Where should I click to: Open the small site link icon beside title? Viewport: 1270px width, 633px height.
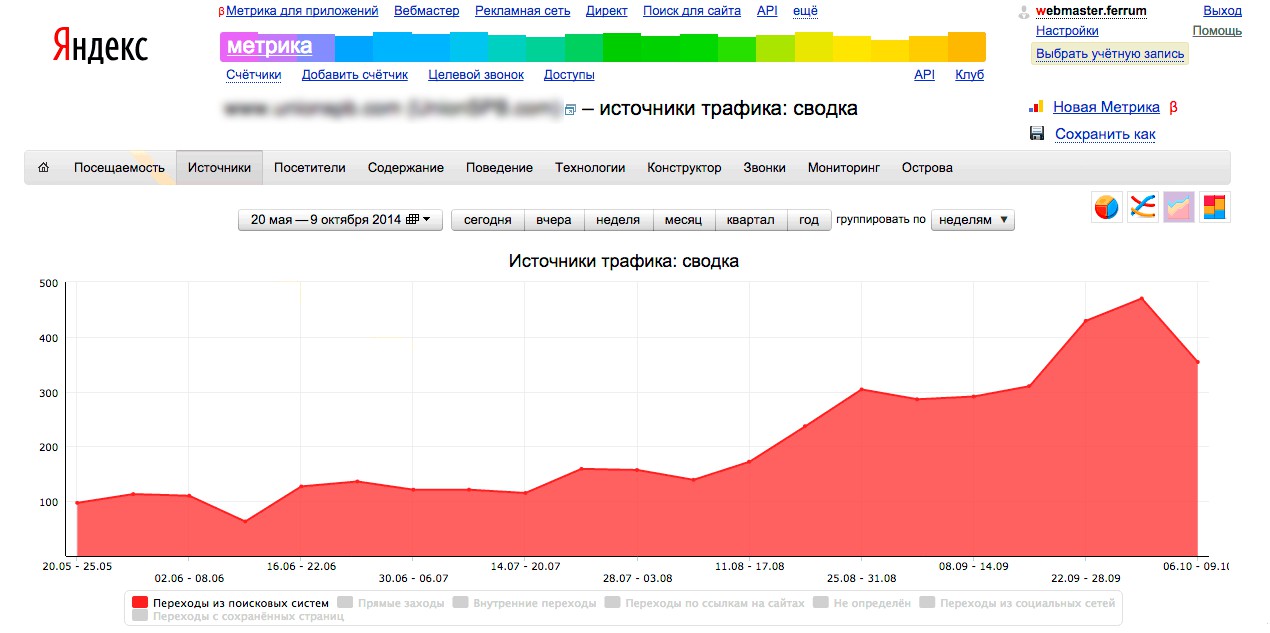point(570,110)
